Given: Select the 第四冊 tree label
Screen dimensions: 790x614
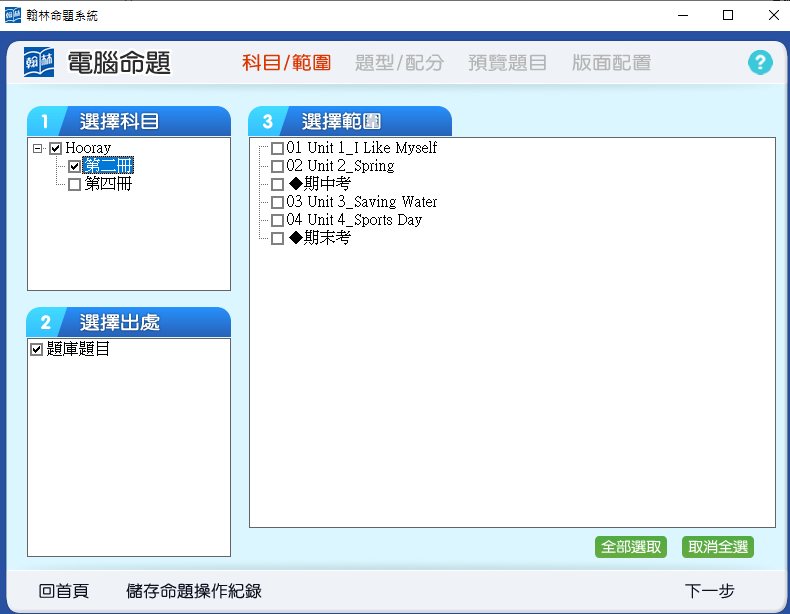Looking at the screenshot, I should click(x=108, y=184).
